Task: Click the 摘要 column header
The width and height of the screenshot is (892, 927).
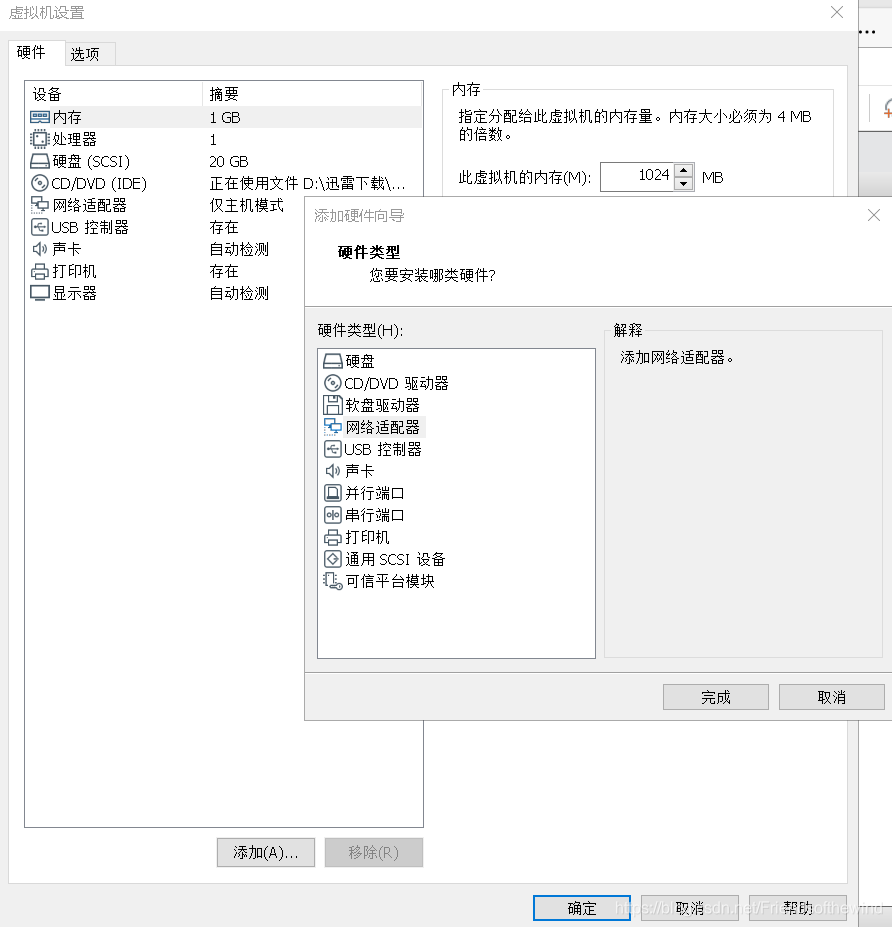Action: (312, 94)
